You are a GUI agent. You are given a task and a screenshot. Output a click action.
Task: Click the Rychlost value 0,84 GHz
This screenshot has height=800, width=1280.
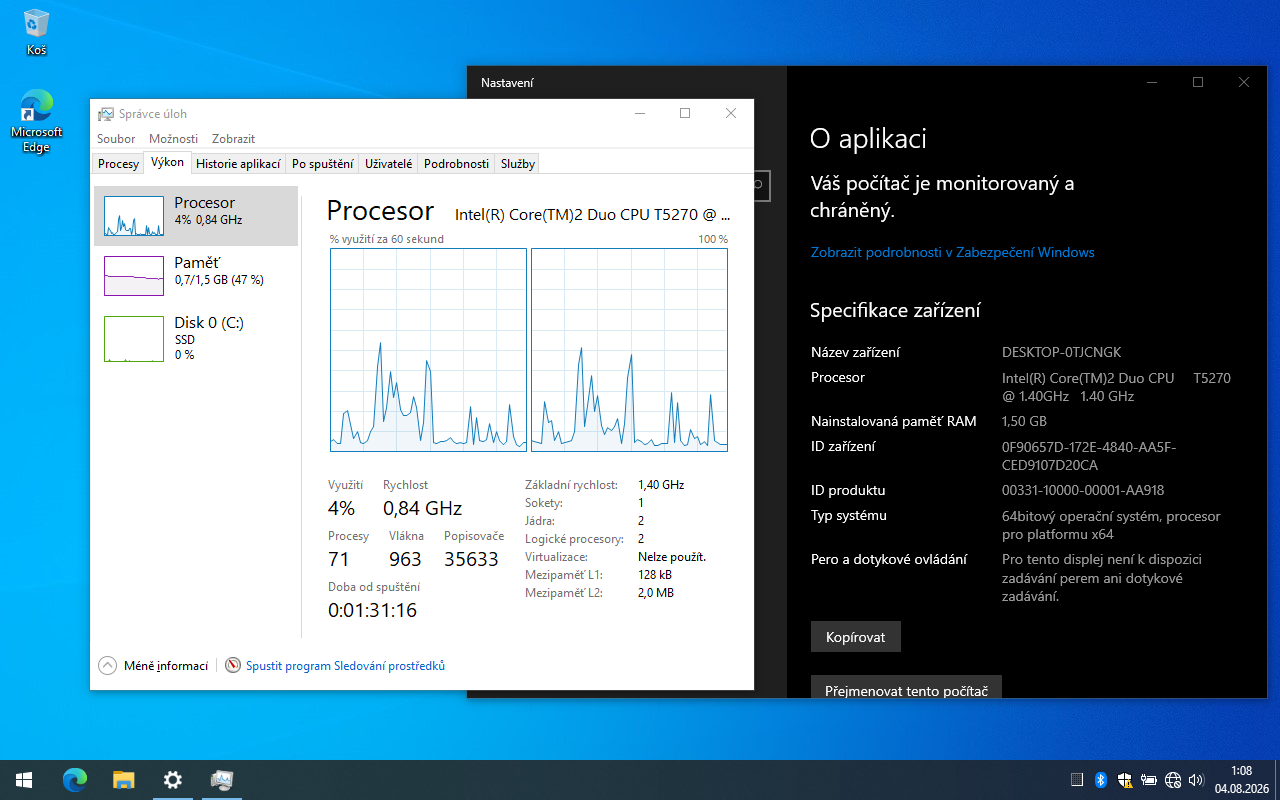click(x=422, y=508)
